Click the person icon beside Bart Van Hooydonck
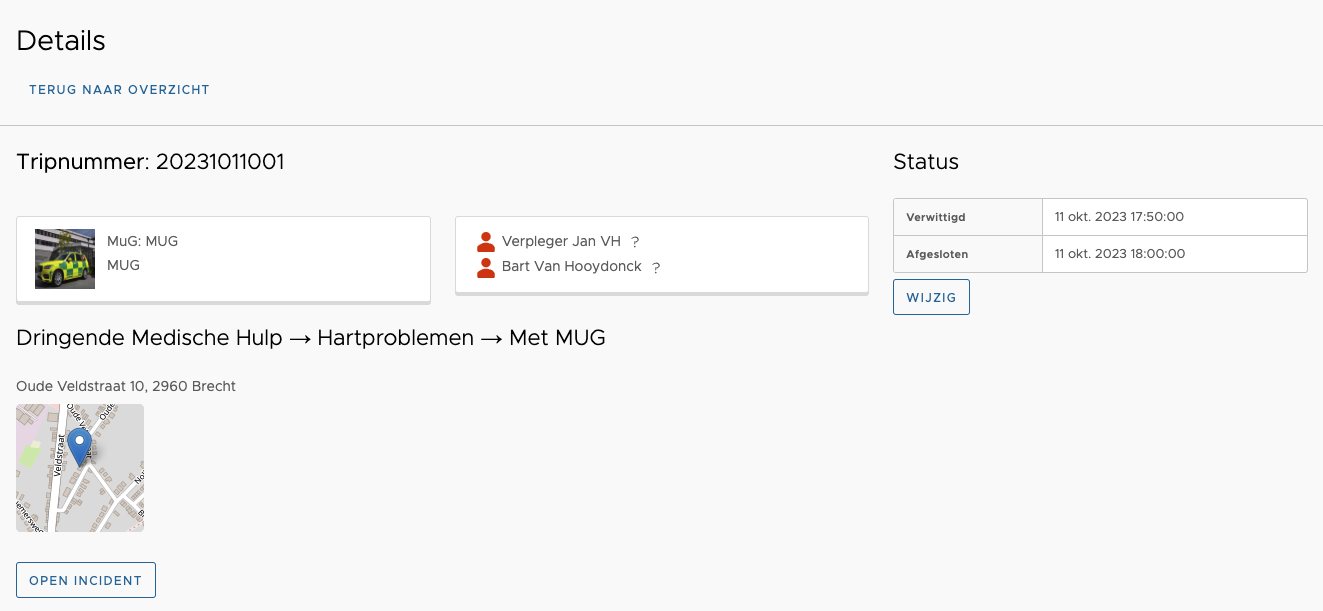Image resolution: width=1323 pixels, height=611 pixels. pos(486,268)
